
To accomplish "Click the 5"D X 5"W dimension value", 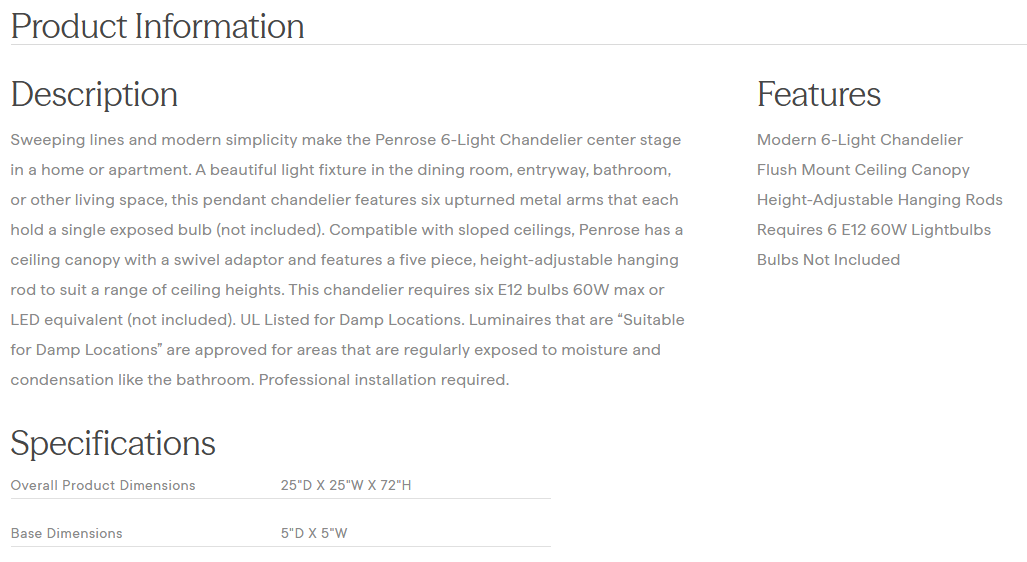I will tap(314, 534).
